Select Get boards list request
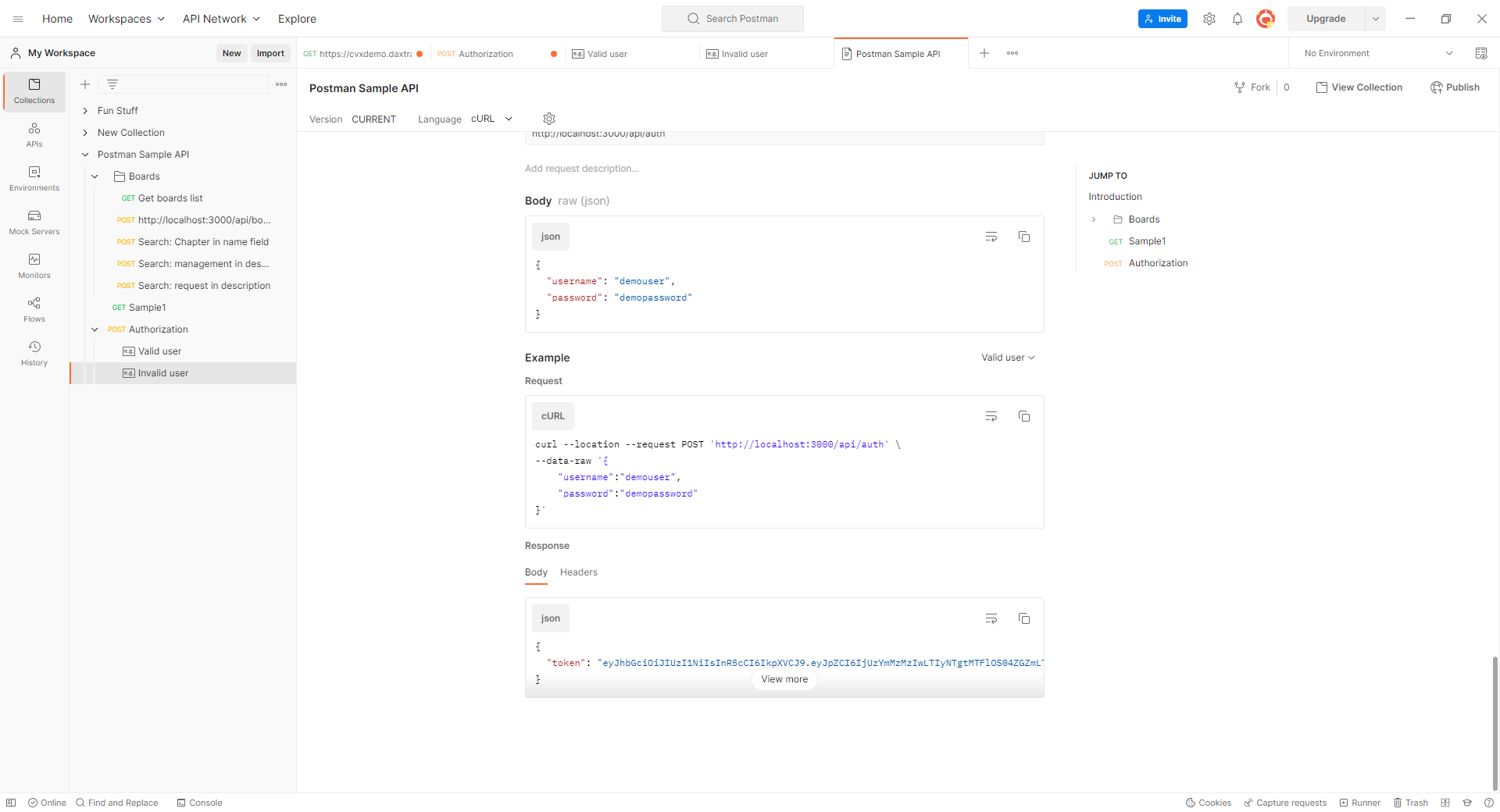The image size is (1500, 812). pos(170,198)
